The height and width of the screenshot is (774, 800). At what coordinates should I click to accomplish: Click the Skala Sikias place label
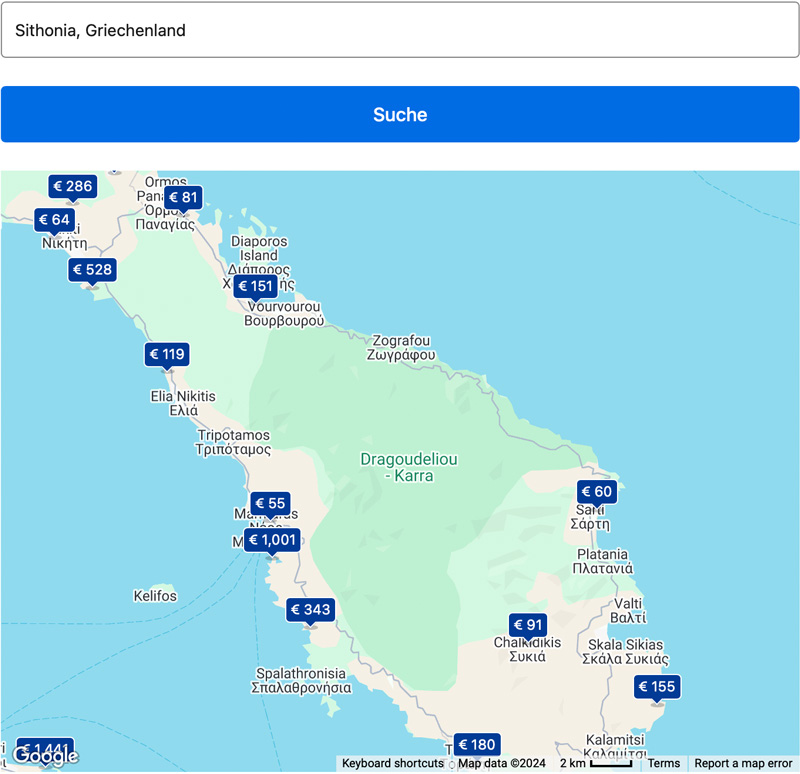[626, 652]
